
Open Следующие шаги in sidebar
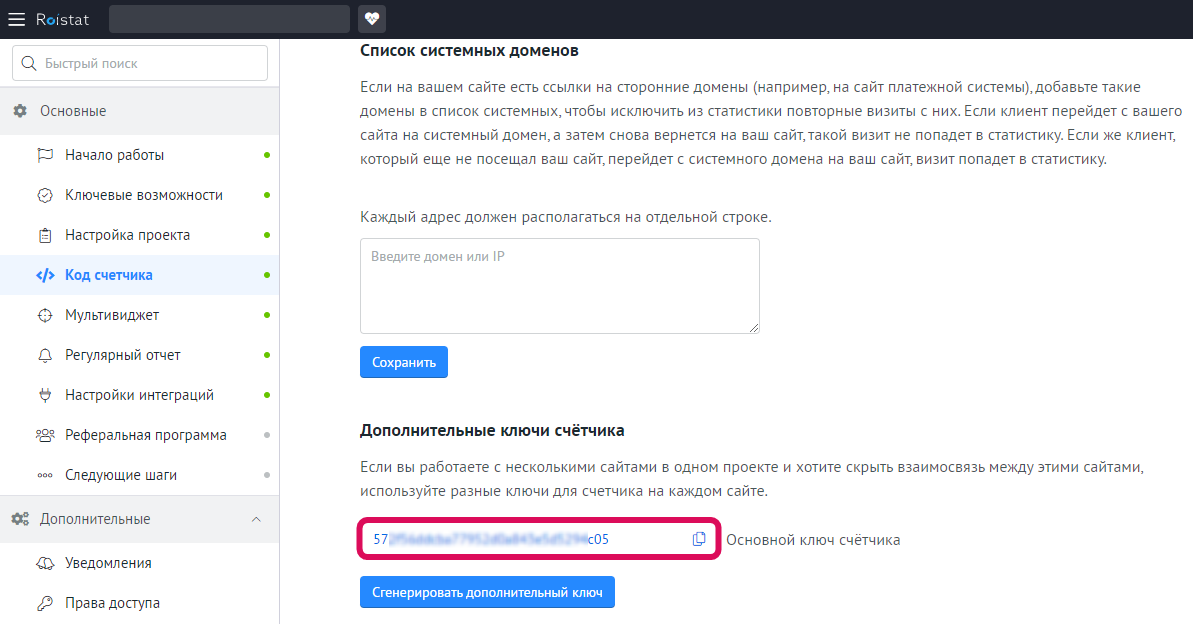point(121,475)
